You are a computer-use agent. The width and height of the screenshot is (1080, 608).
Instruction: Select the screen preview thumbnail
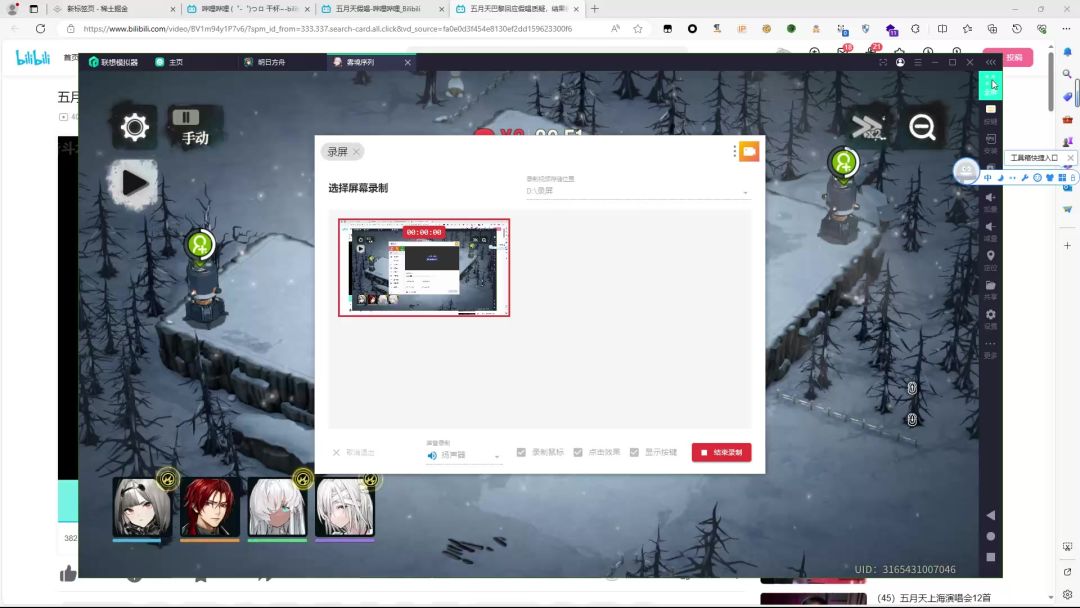click(x=424, y=268)
